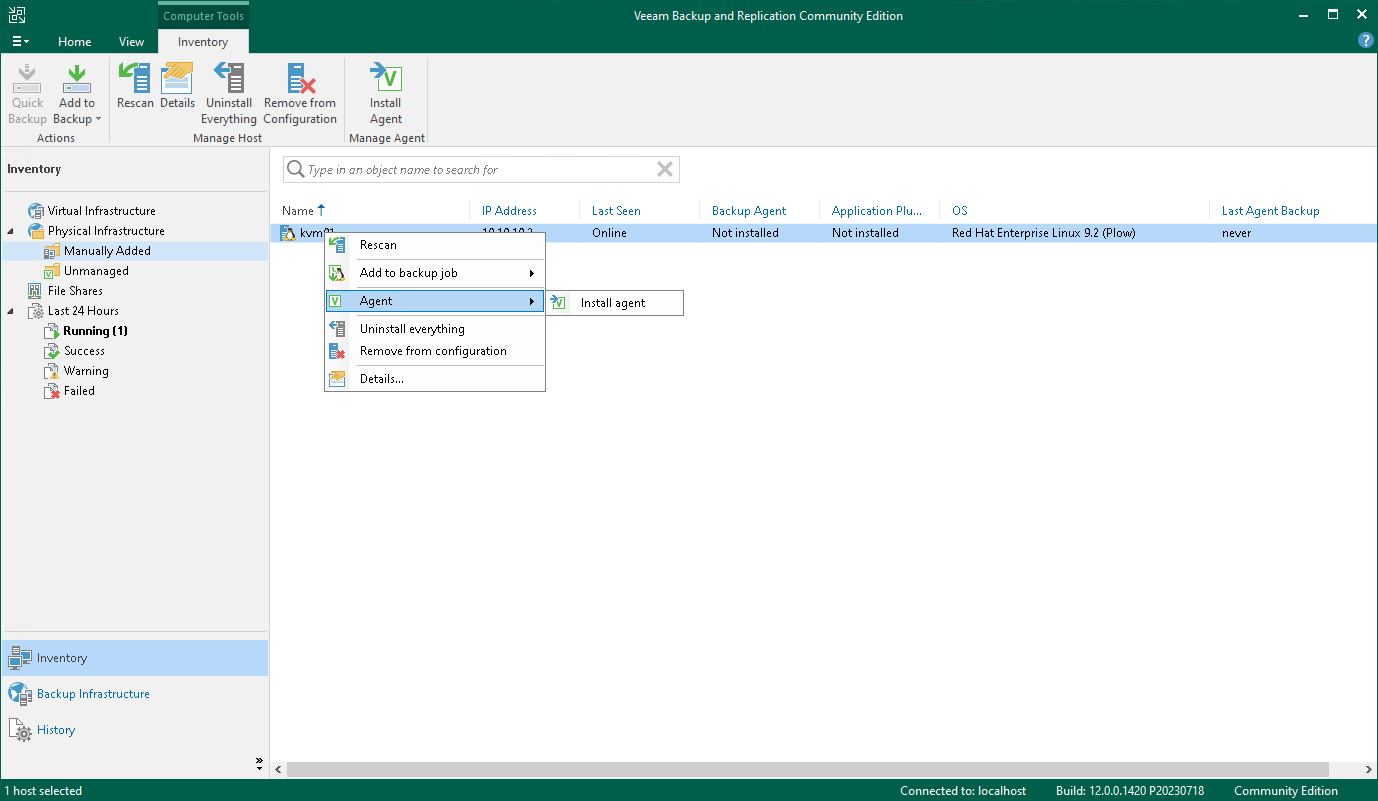Collapse the Physical Infrastructure tree node

click(x=11, y=231)
